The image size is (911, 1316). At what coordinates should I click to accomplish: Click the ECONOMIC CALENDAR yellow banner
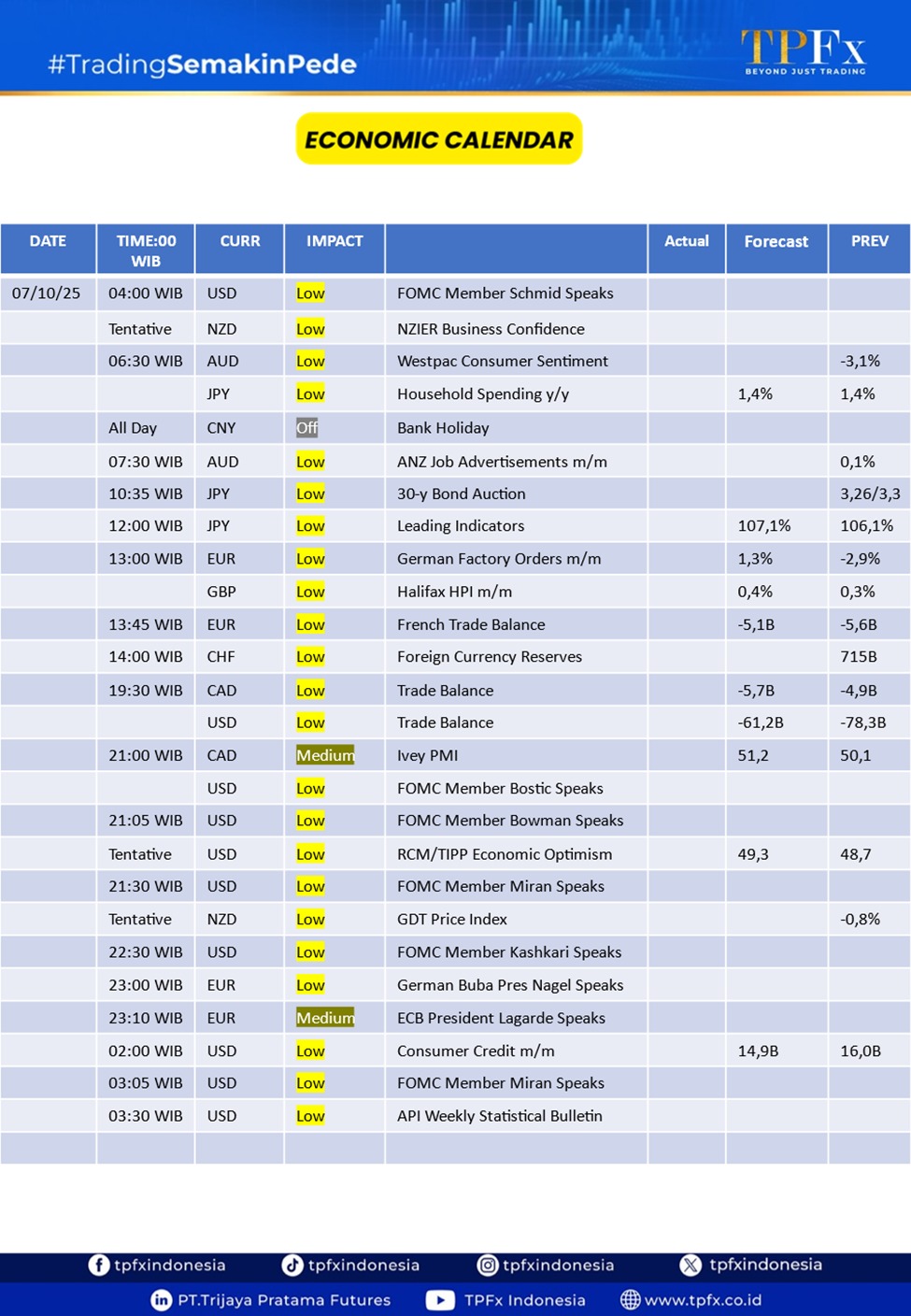tap(439, 139)
